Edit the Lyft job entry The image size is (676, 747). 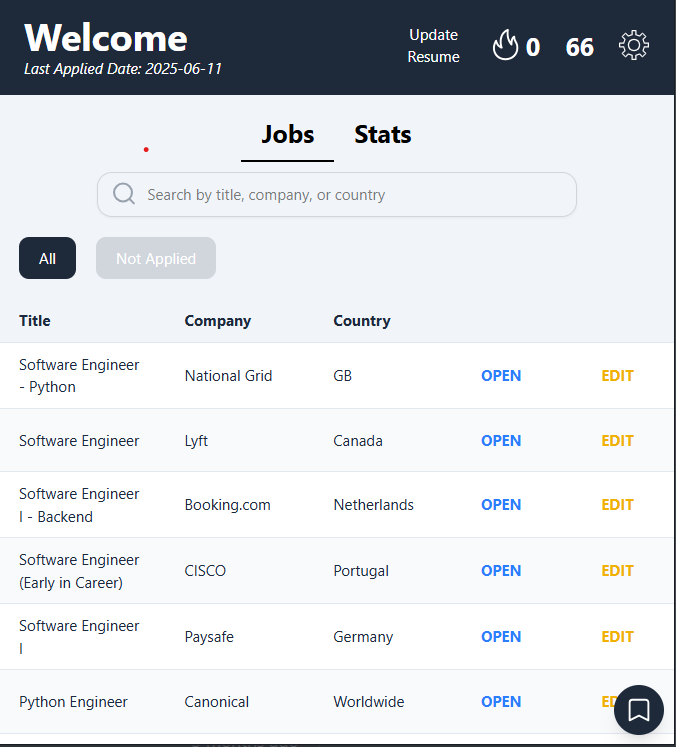pos(617,441)
